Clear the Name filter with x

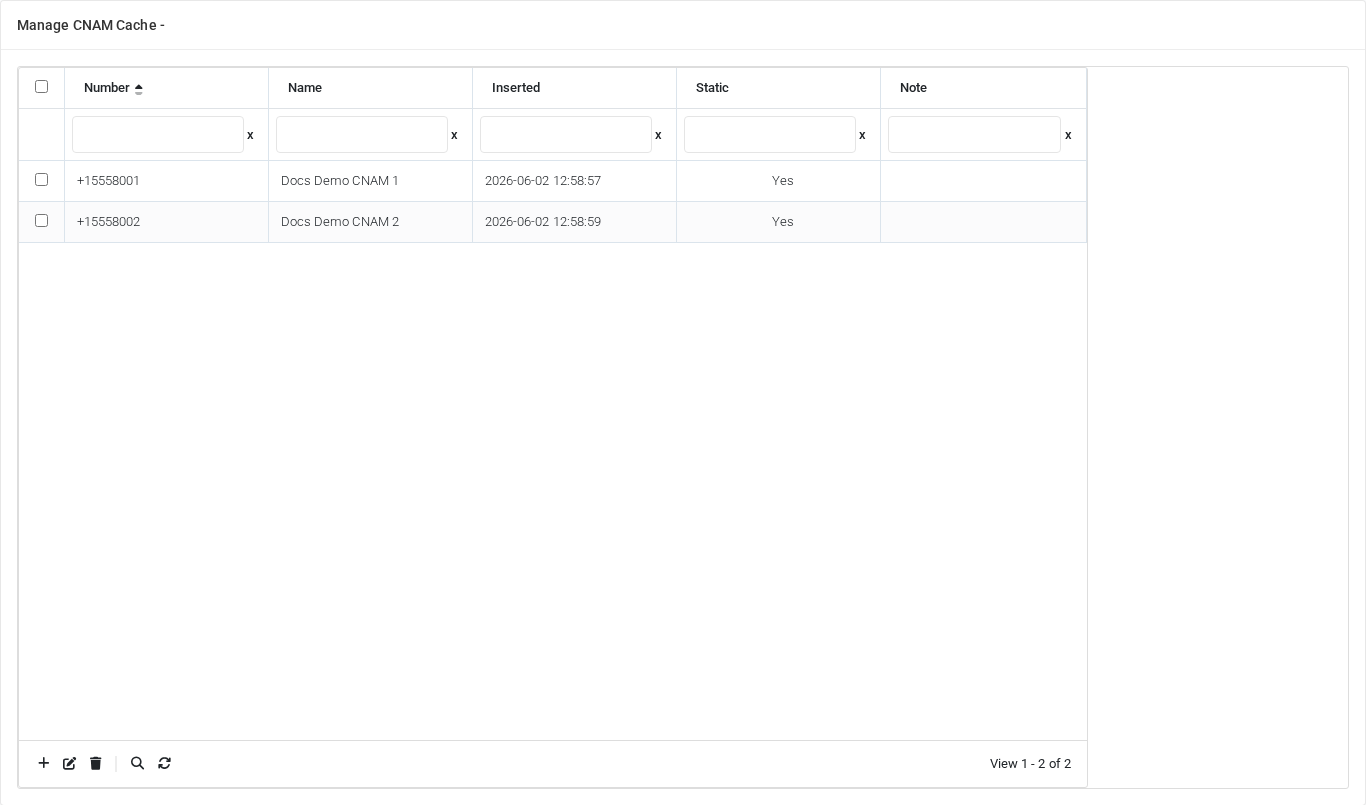tap(454, 135)
